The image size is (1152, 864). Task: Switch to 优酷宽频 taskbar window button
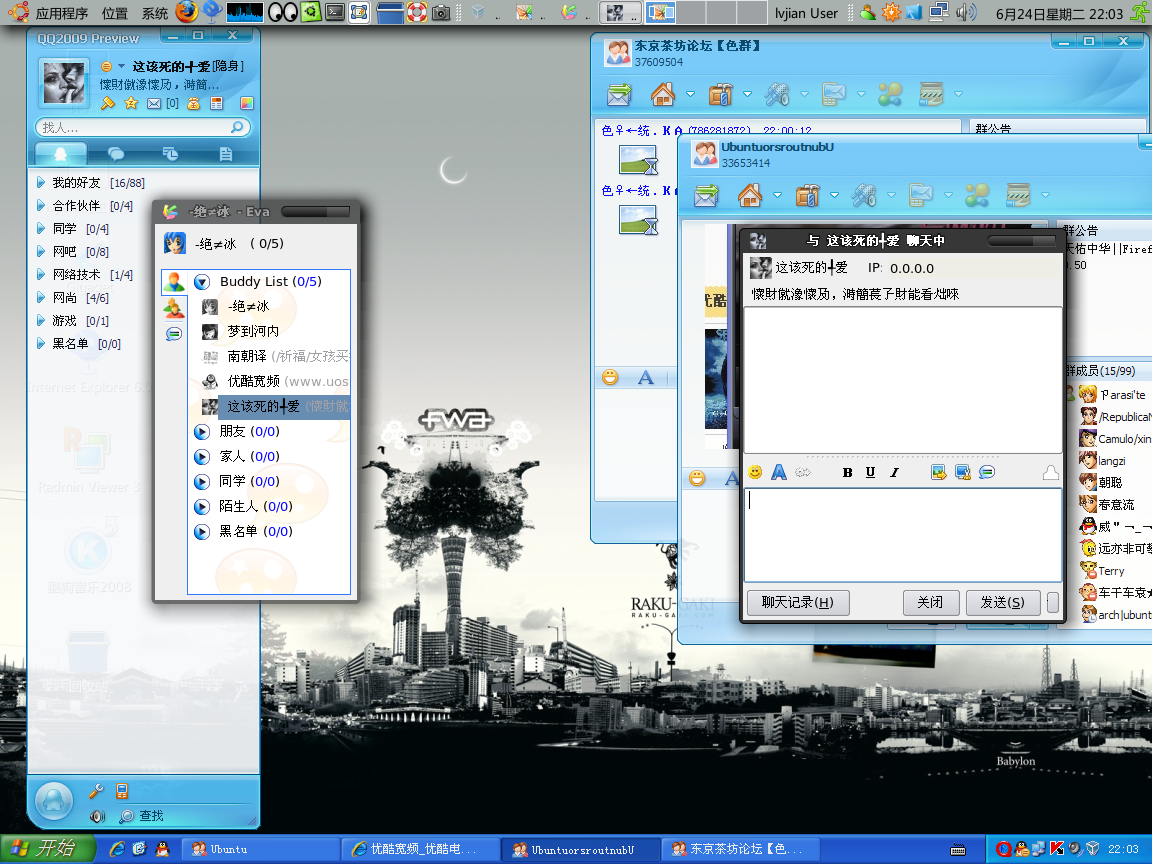pos(421,849)
